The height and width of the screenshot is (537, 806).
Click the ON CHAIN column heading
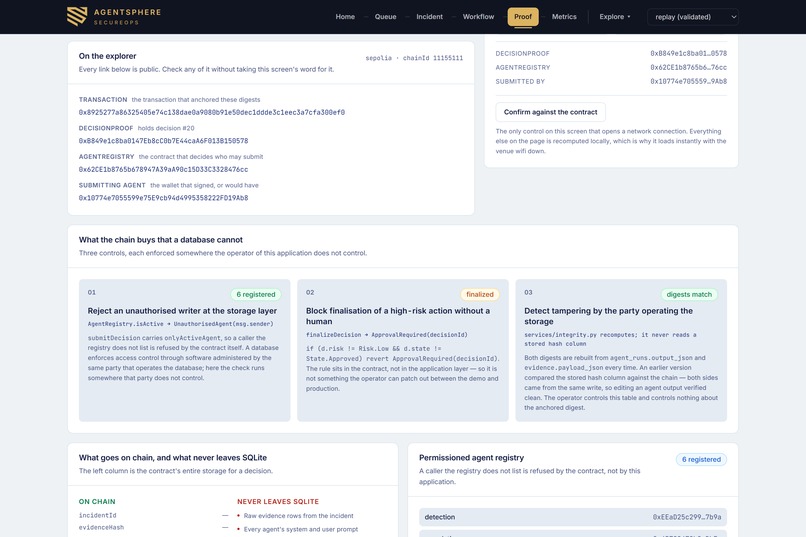click(97, 502)
